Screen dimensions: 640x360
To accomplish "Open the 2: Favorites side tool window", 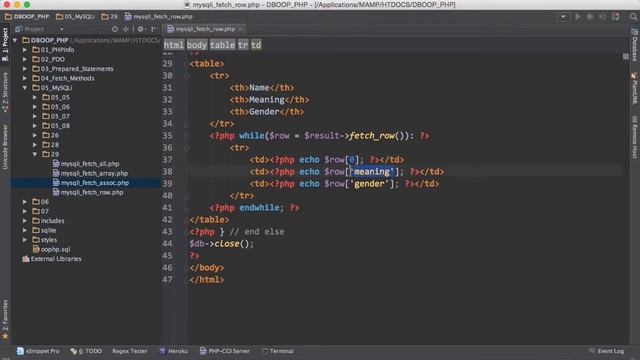I will [5, 320].
